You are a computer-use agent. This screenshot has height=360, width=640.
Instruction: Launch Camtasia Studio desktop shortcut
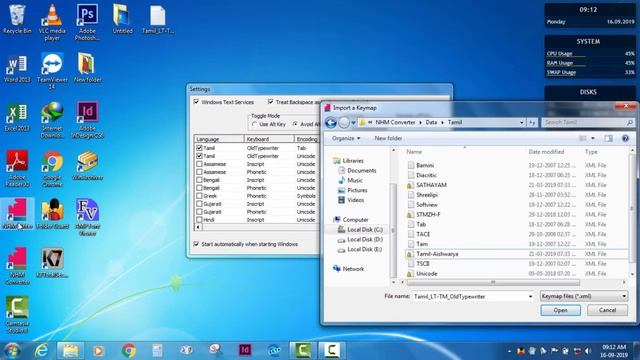coord(17,315)
